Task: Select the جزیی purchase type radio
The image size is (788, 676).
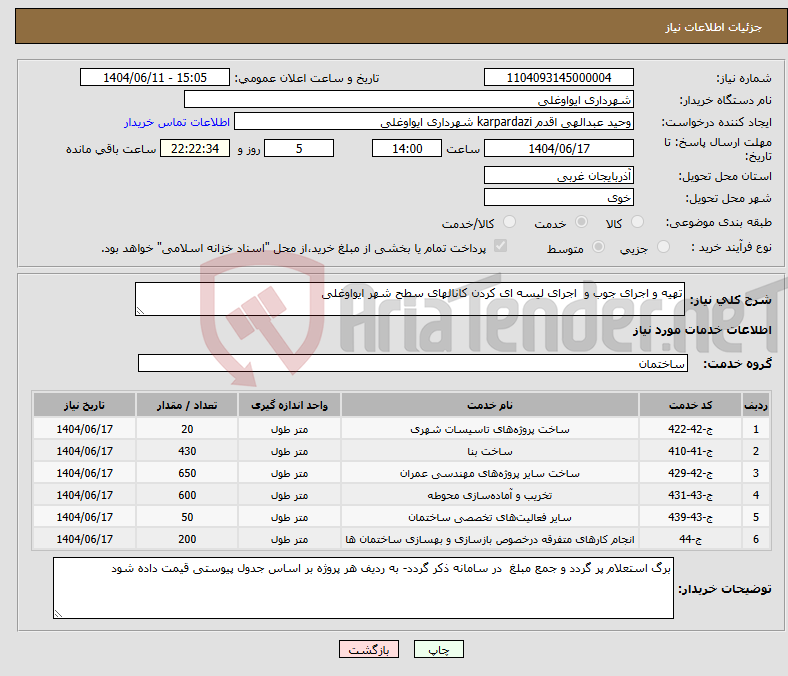Action: [663, 247]
